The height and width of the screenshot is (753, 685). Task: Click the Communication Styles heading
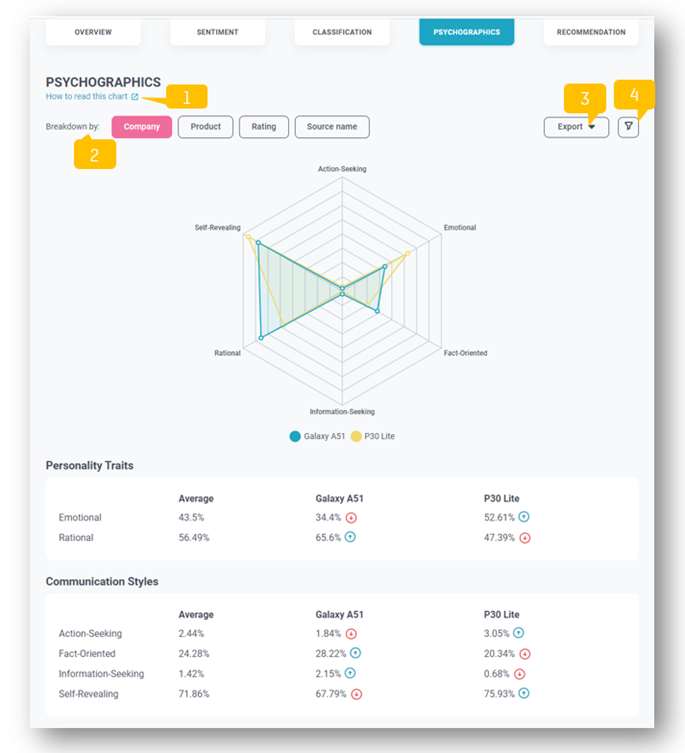point(102,582)
